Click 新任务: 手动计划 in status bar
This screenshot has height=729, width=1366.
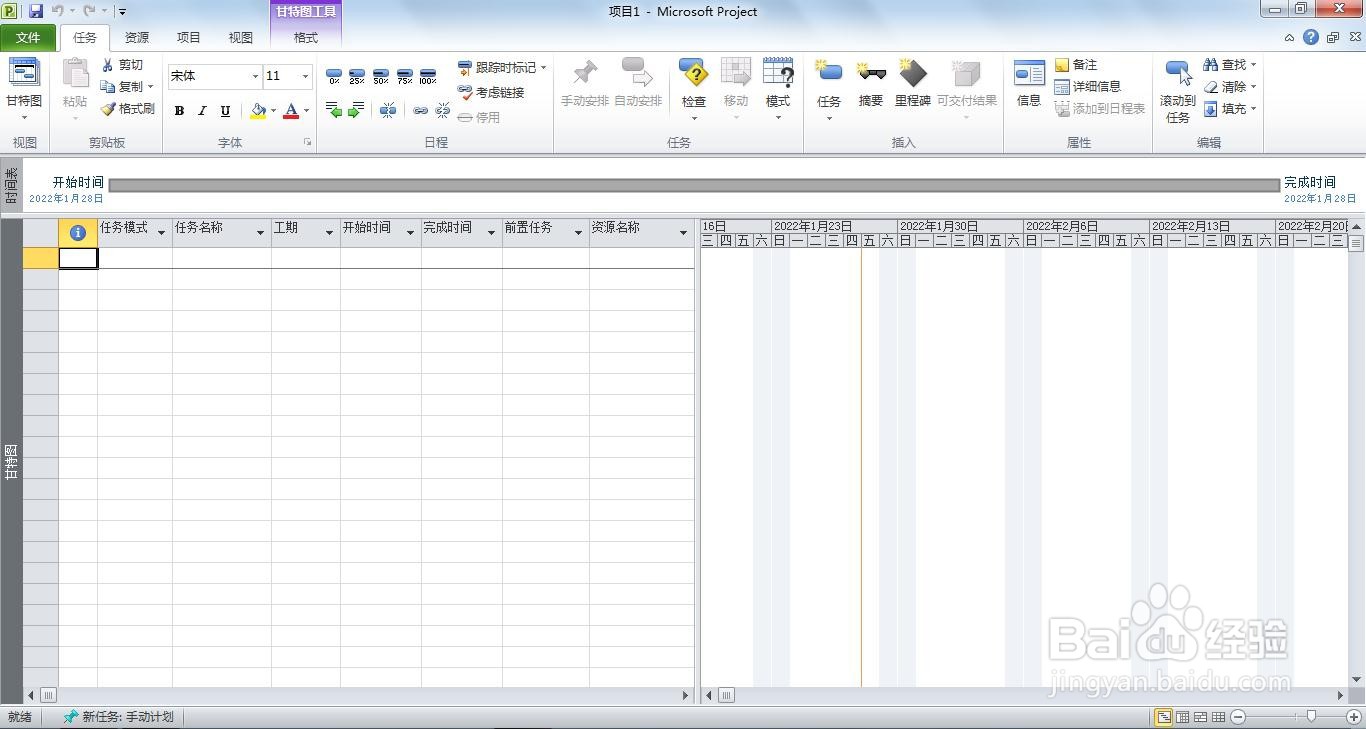pos(118,717)
